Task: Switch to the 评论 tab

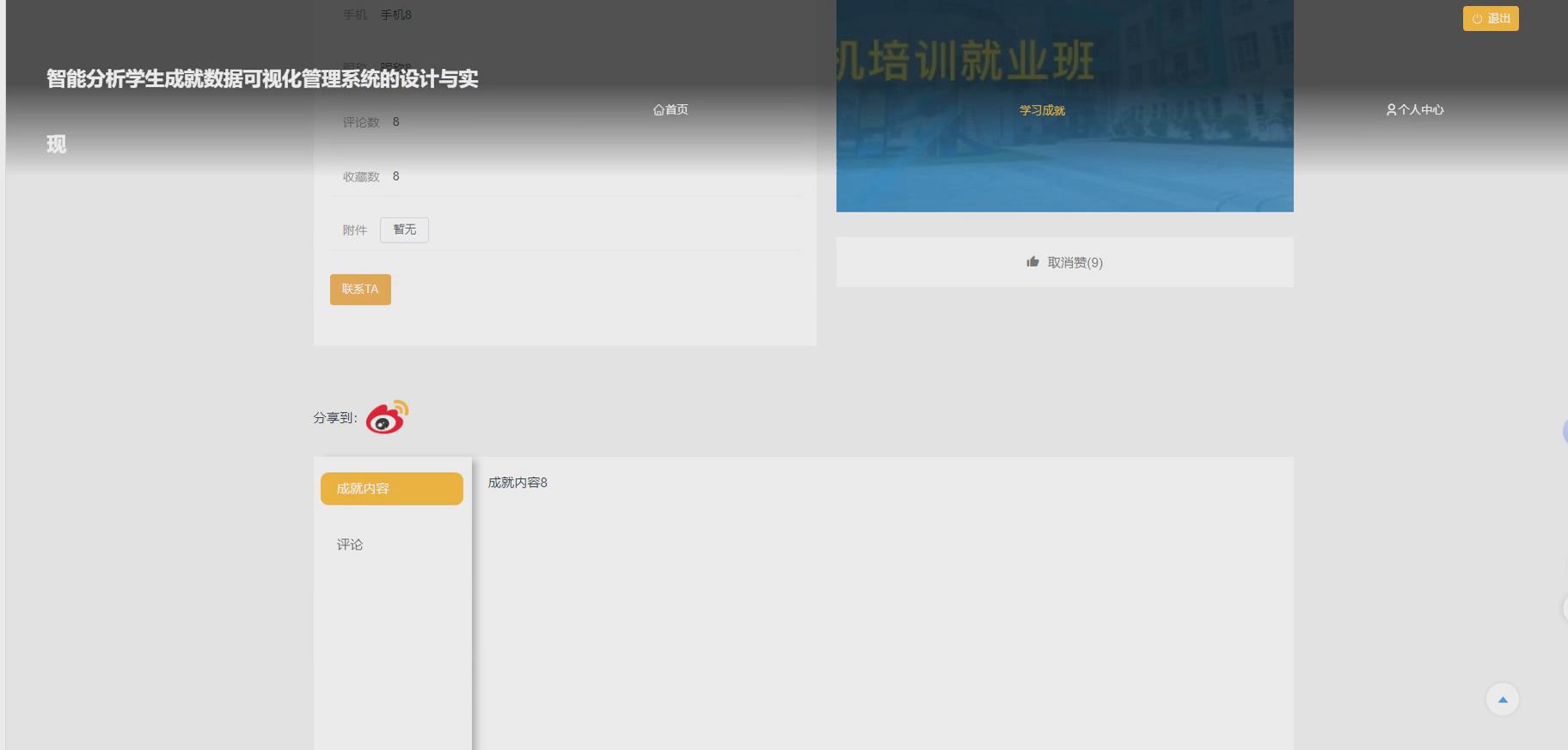Action: pyautogui.click(x=392, y=544)
